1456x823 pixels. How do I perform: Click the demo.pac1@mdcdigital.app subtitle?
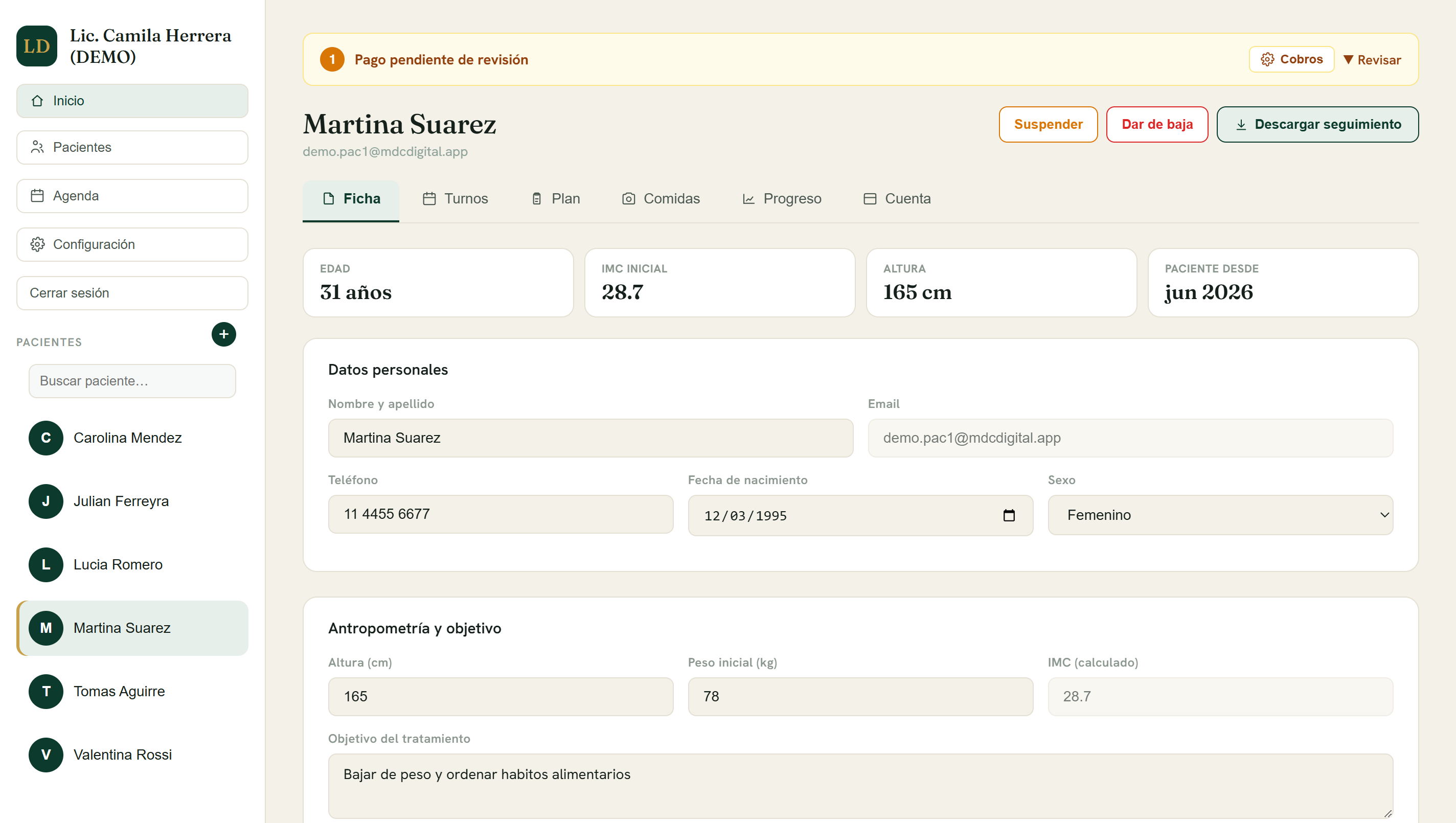tap(385, 151)
